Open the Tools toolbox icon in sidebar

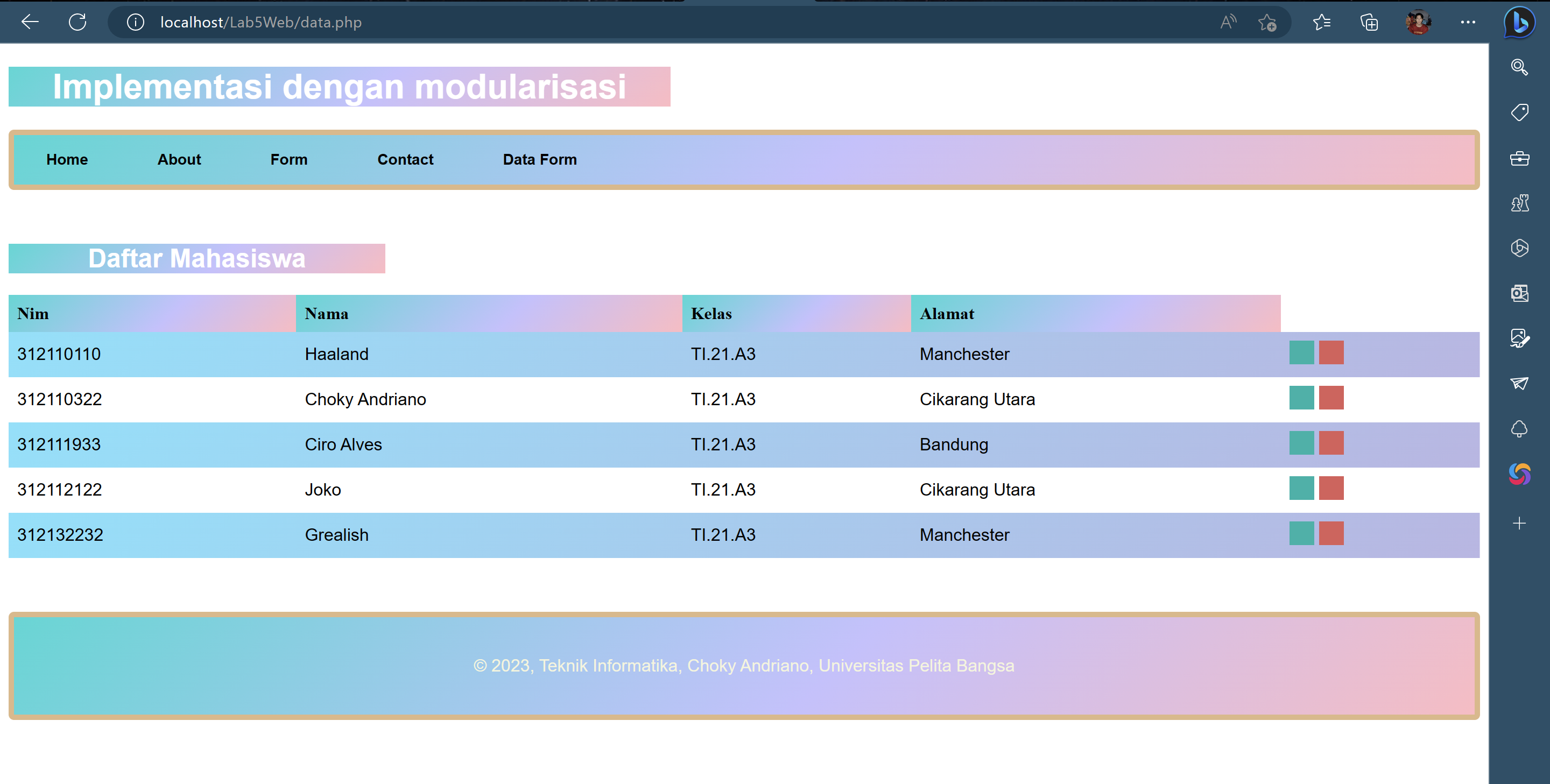click(1519, 158)
